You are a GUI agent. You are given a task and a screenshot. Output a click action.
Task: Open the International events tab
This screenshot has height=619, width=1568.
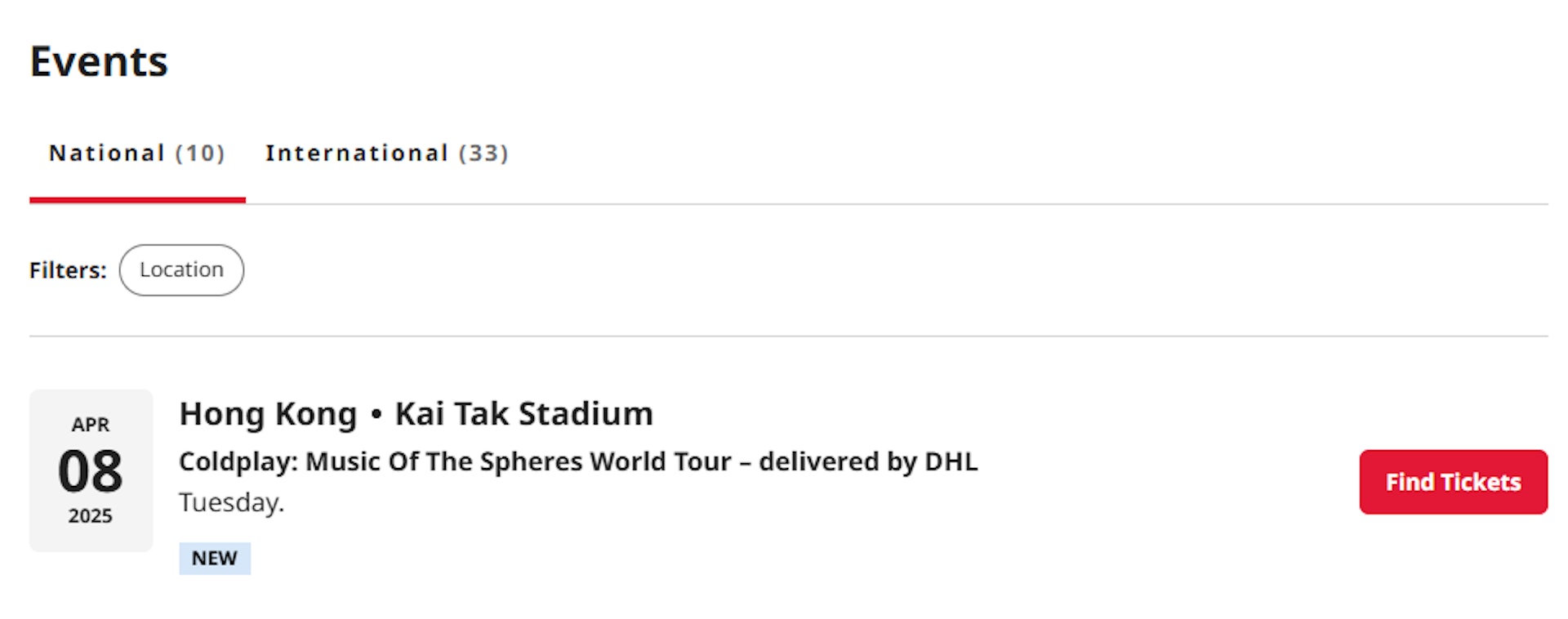pyautogui.click(x=386, y=154)
